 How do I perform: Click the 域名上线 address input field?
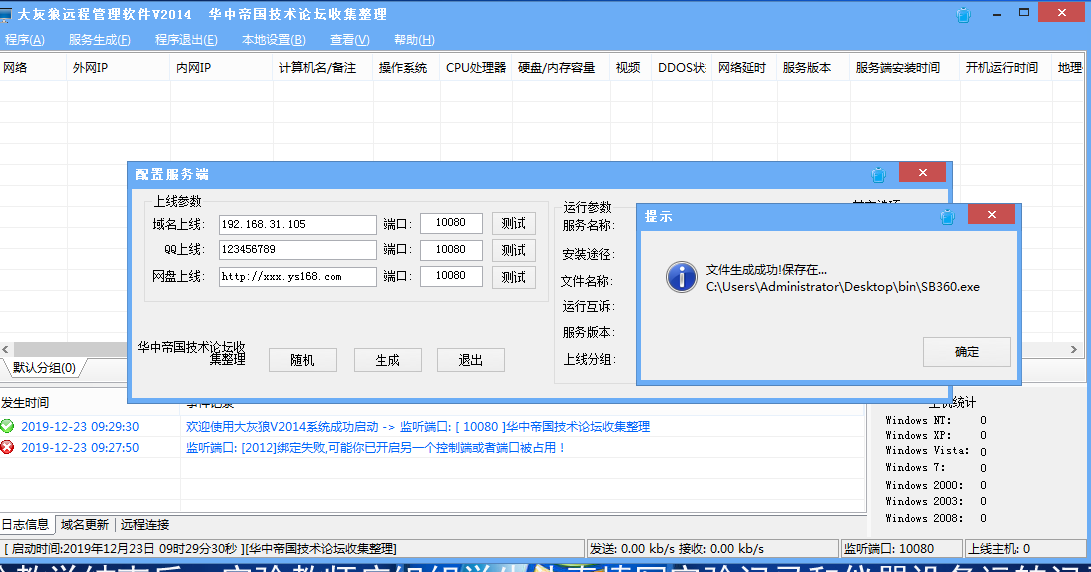pyautogui.click(x=297, y=224)
